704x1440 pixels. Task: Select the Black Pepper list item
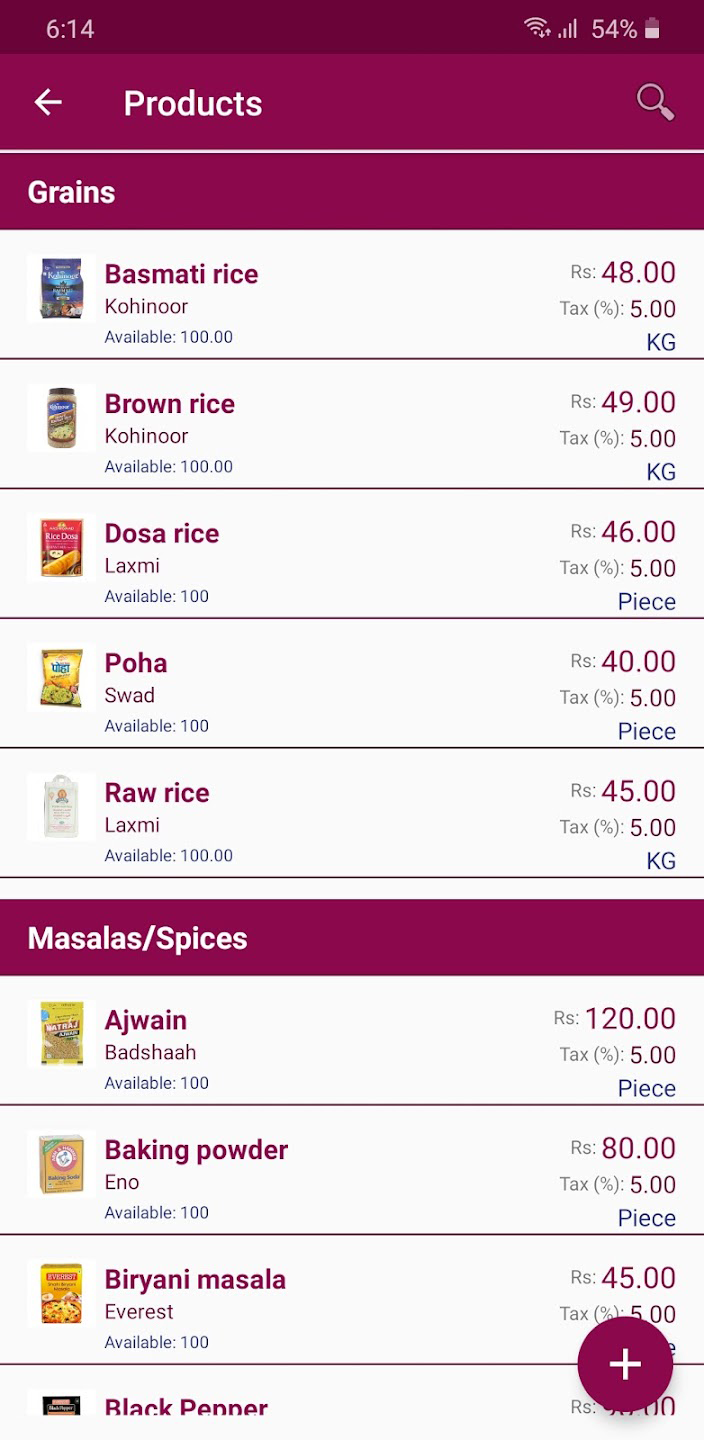click(186, 1408)
